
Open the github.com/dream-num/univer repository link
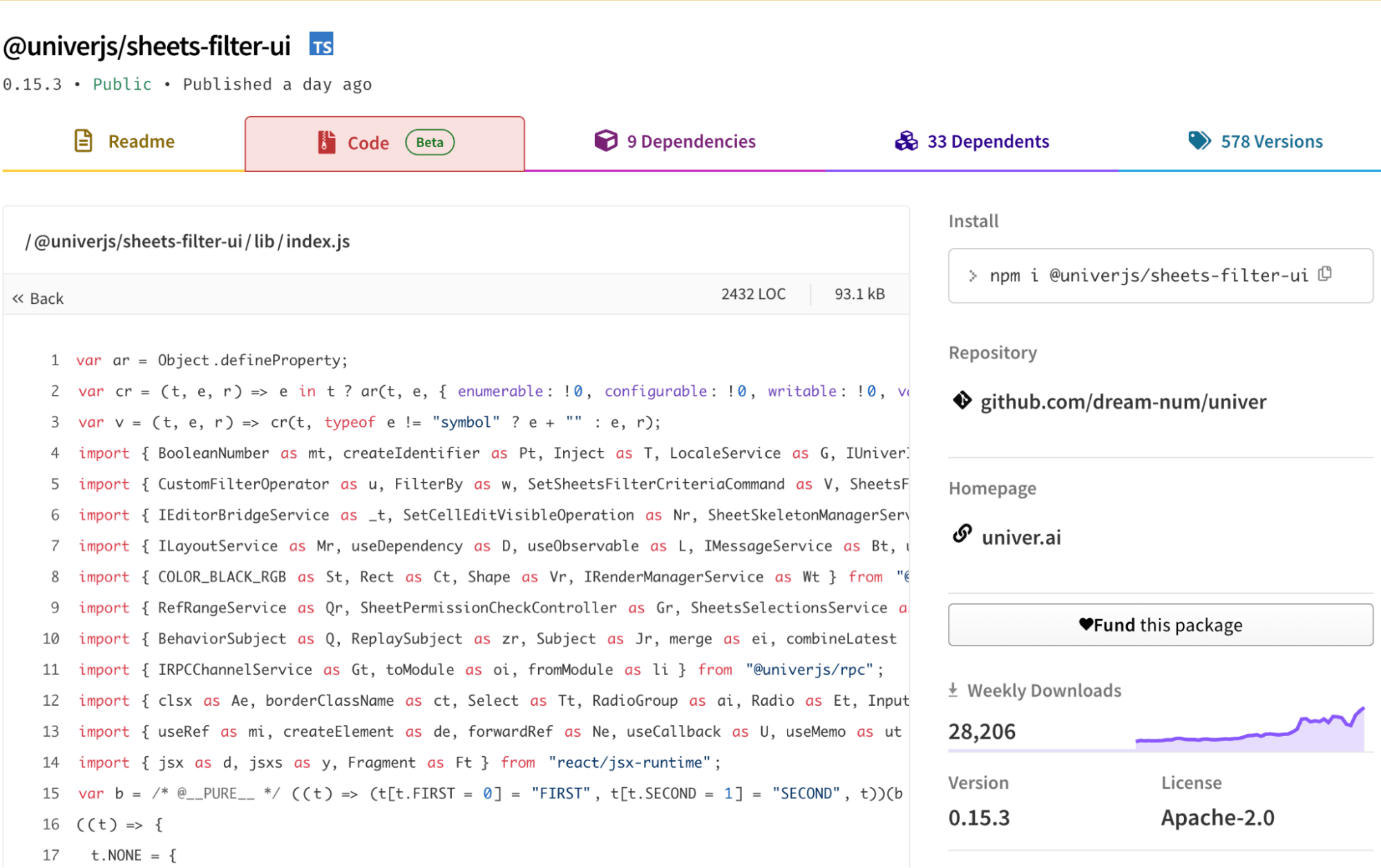click(x=1123, y=401)
